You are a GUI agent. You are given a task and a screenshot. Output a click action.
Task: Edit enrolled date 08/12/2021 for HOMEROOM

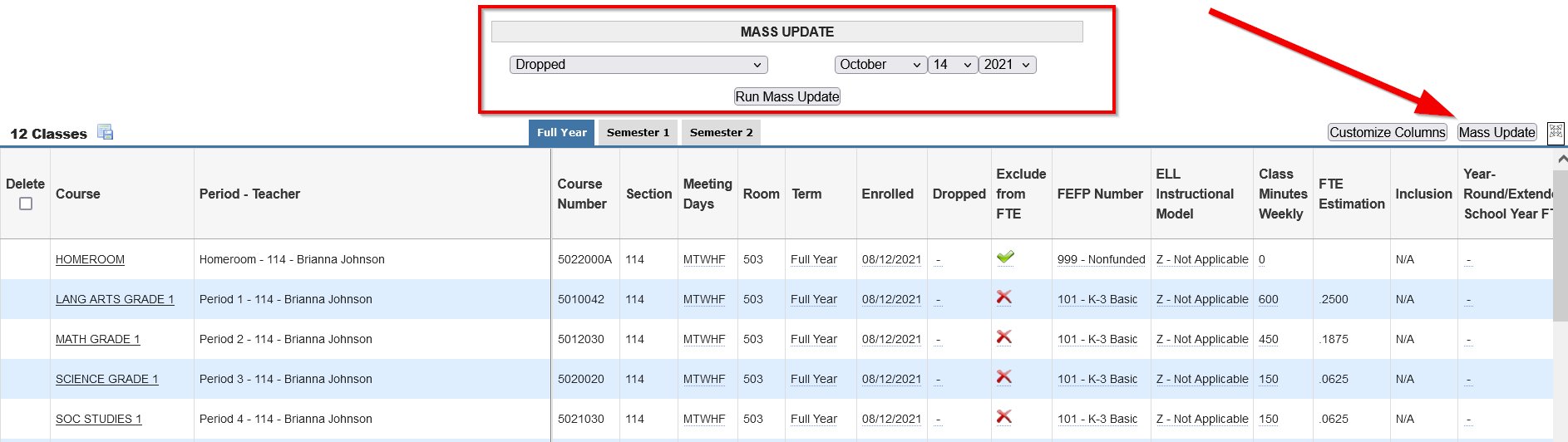pos(891,259)
